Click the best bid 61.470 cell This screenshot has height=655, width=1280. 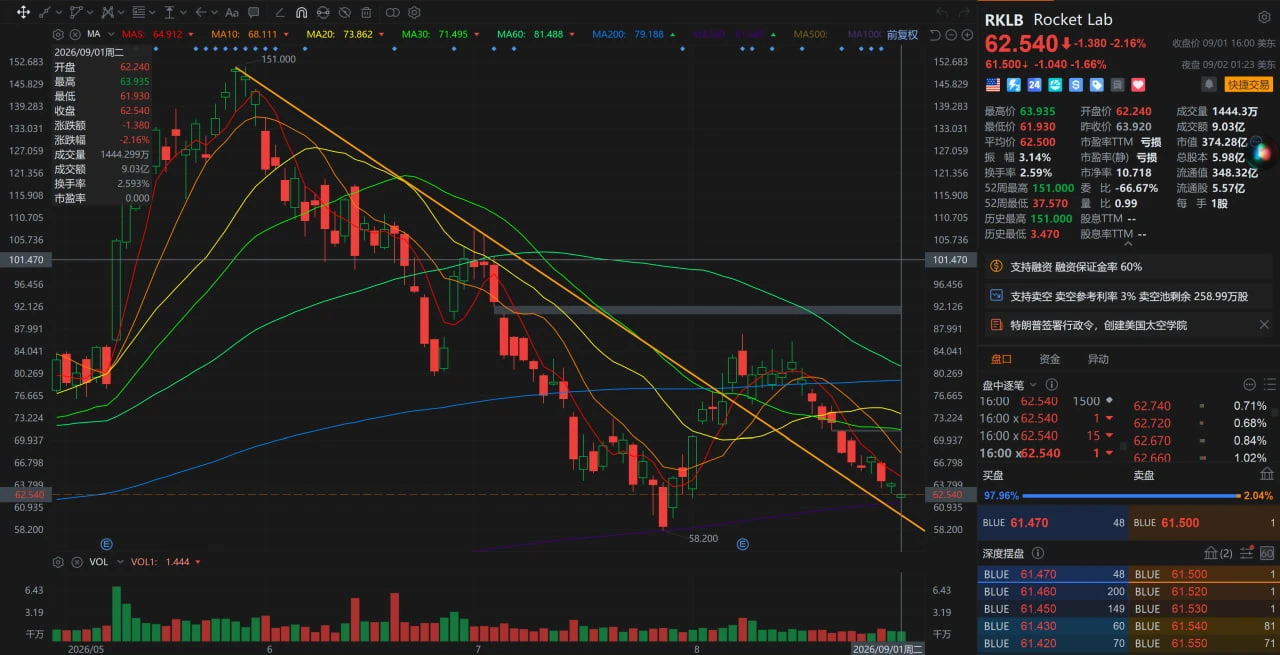[x=1054, y=522]
